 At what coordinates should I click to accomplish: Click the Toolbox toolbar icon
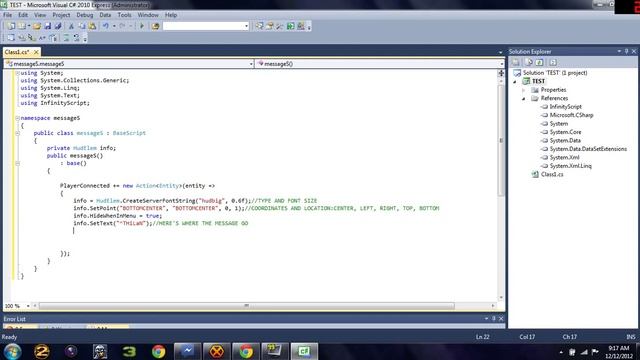[280, 26]
